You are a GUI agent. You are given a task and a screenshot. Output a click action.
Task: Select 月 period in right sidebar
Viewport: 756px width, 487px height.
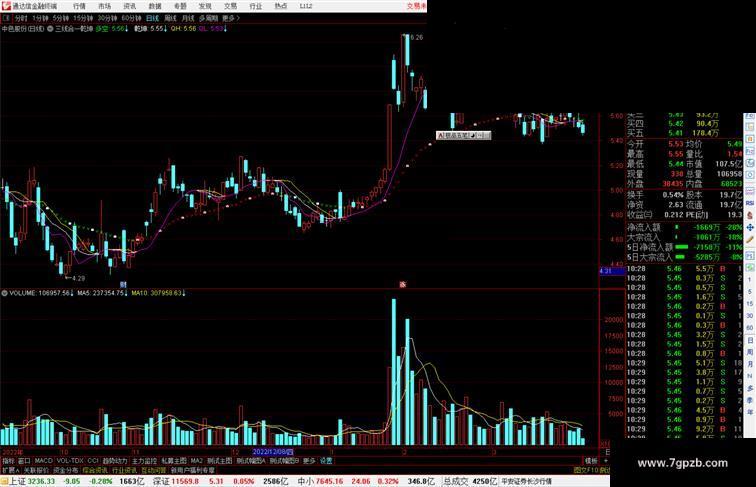point(750,364)
